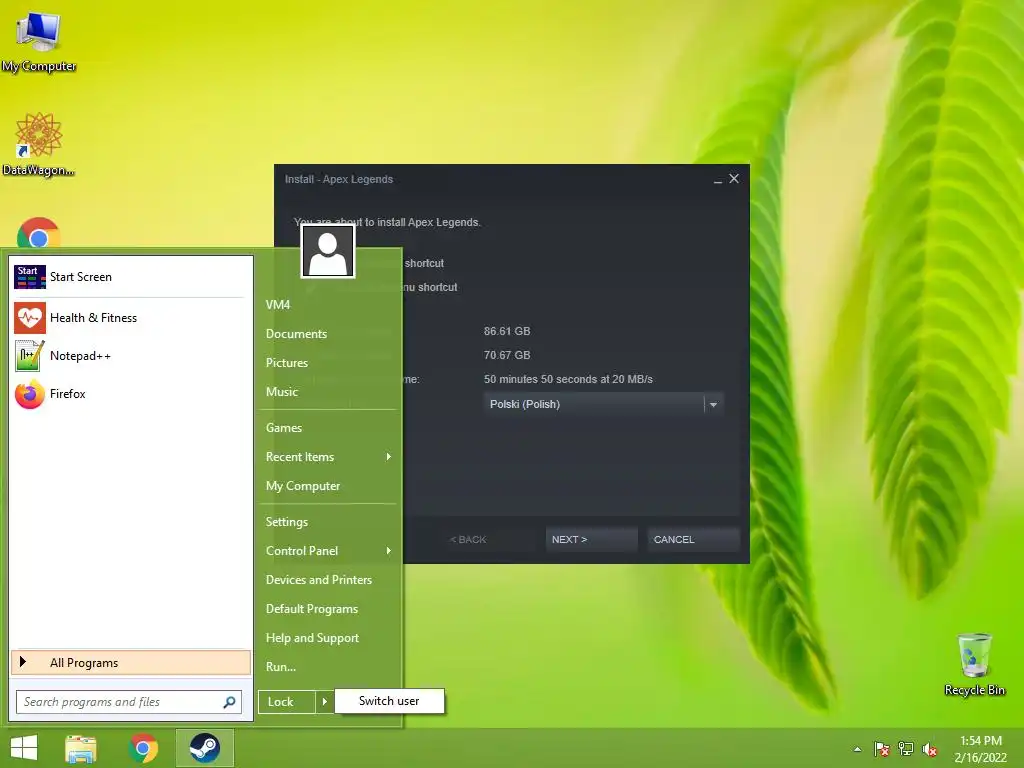Click the user account picture
This screenshot has width=1024, height=768.
(328, 251)
